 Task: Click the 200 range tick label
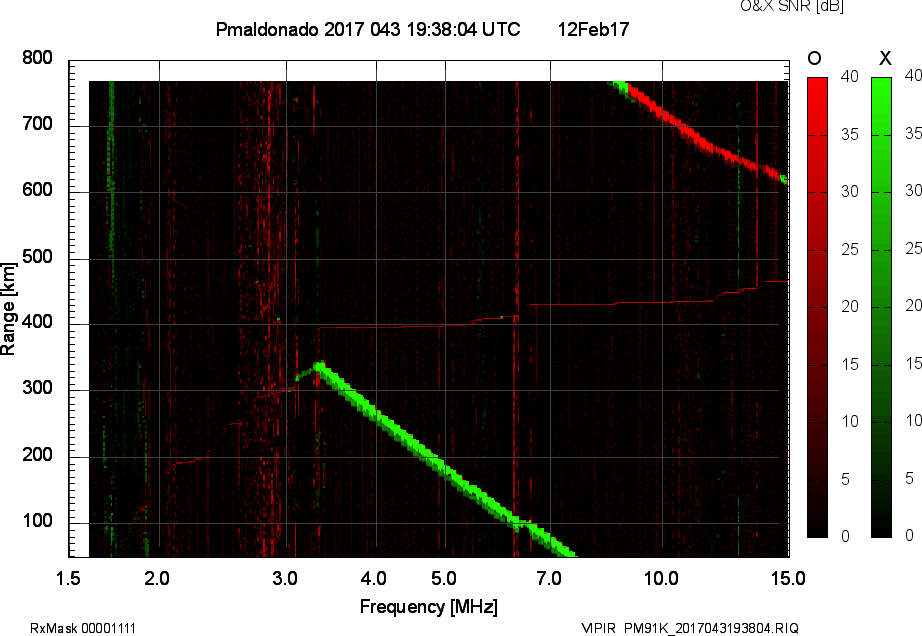[x=38, y=455]
